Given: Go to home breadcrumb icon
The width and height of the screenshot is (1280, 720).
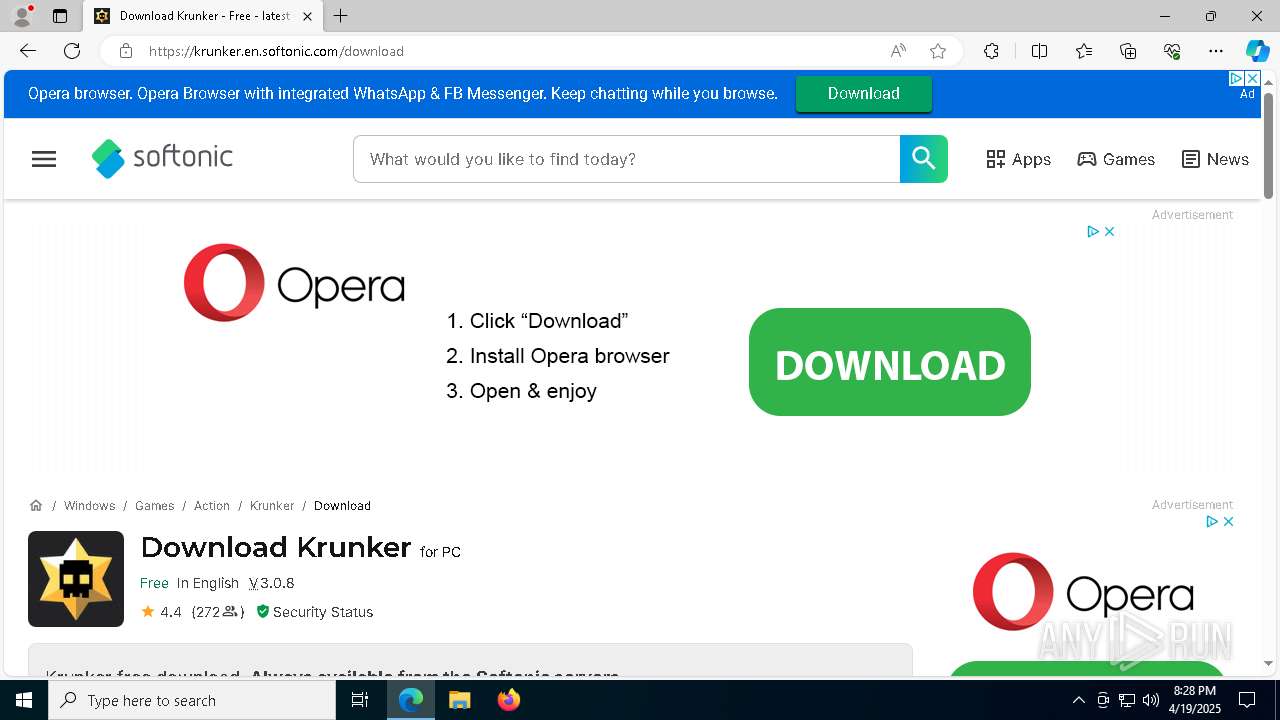Looking at the screenshot, I should pyautogui.click(x=36, y=505).
